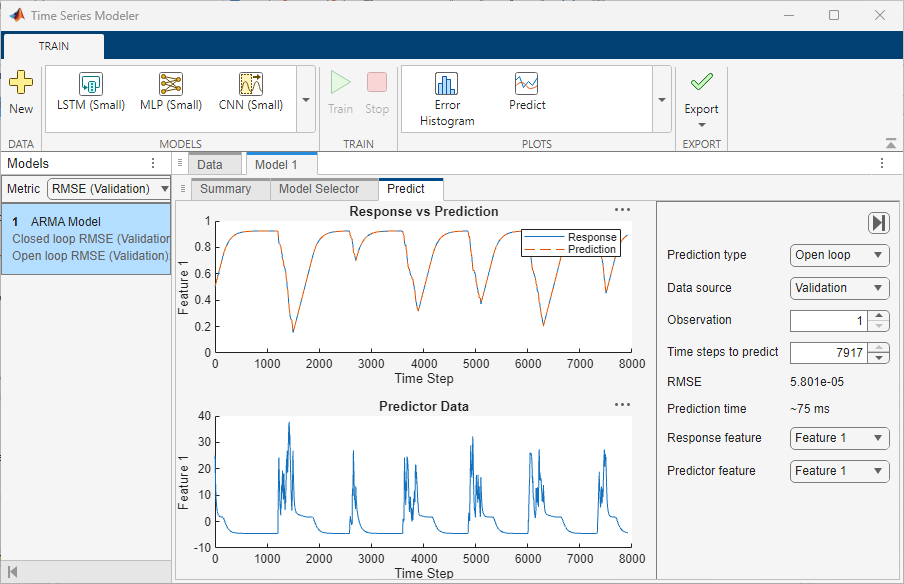Click the skip-to-last-observation icon
This screenshot has height=584, width=904.
(x=878, y=223)
